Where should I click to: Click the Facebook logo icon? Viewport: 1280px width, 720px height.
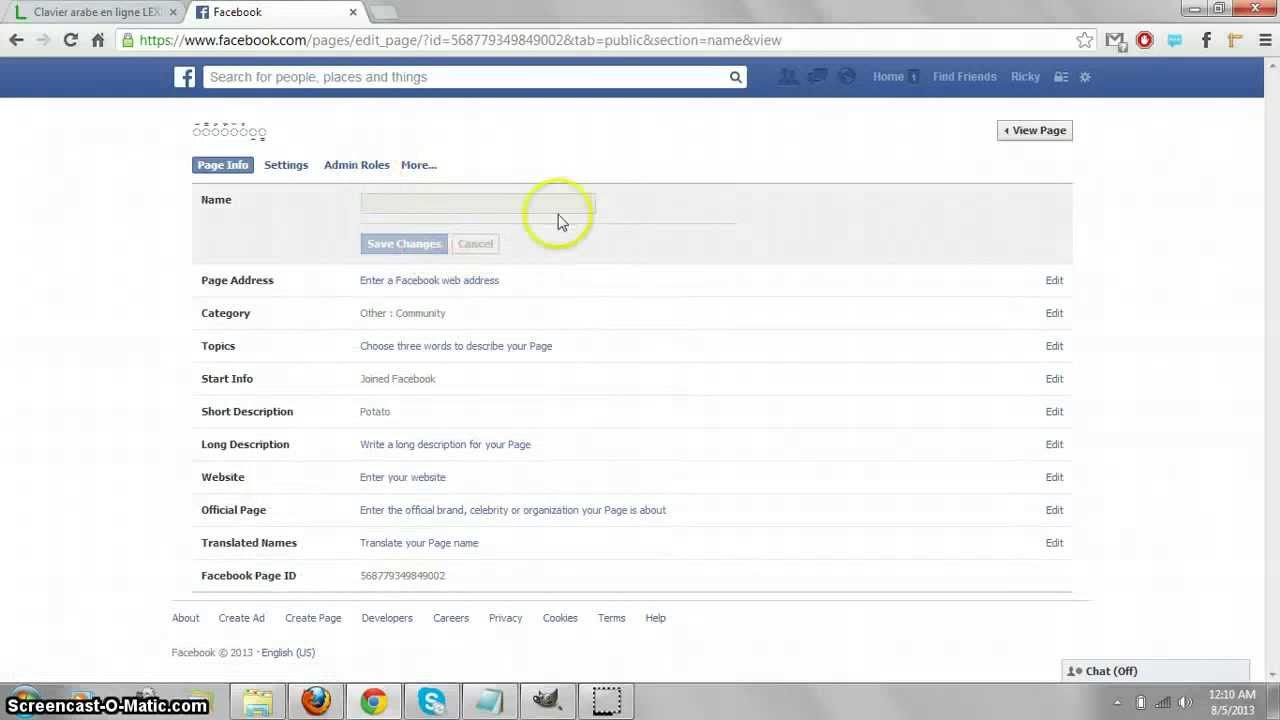pyautogui.click(x=184, y=77)
